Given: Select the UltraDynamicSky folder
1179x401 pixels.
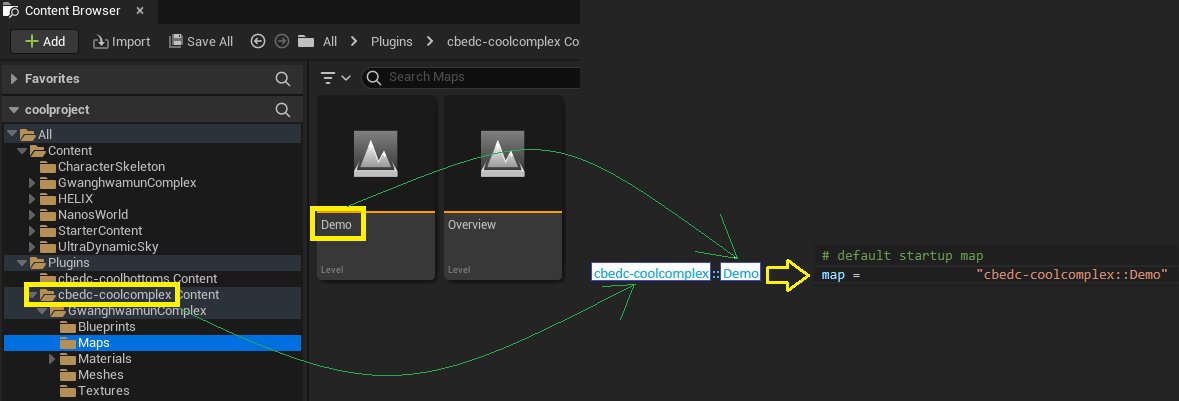Looking at the screenshot, I should click(x=107, y=246).
